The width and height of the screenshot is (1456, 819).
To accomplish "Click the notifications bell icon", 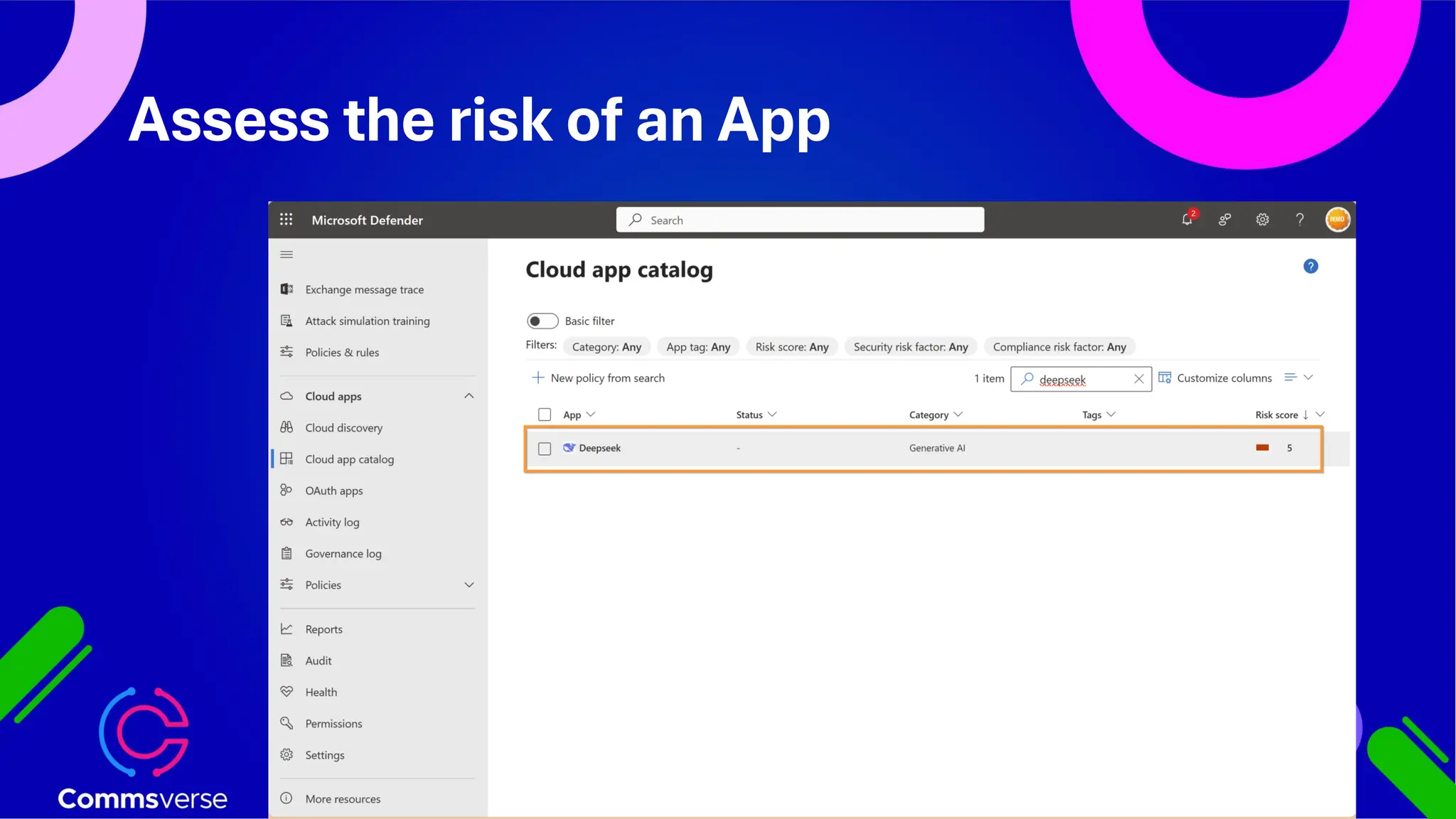I will click(x=1187, y=220).
